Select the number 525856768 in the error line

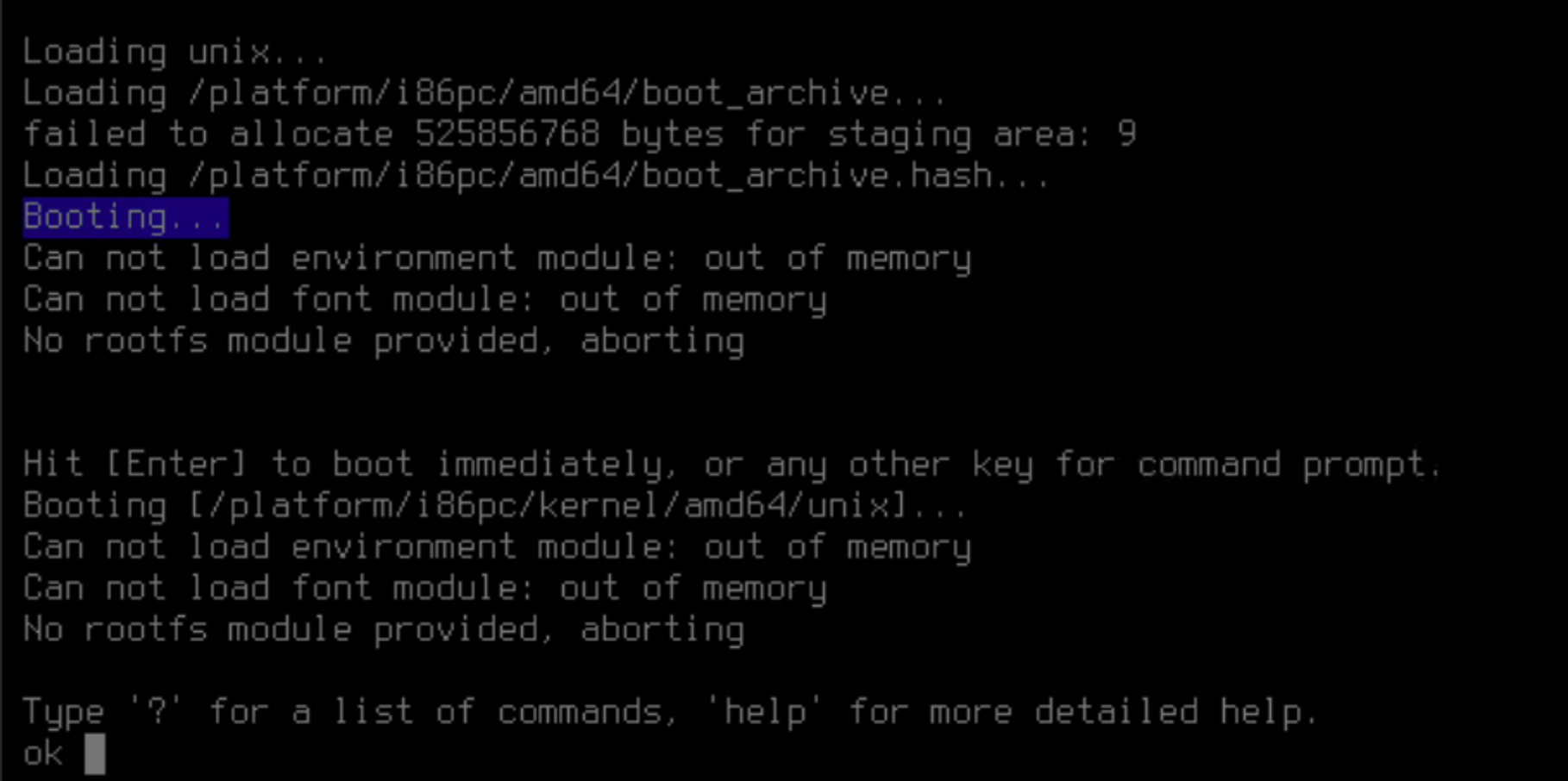click(x=507, y=134)
